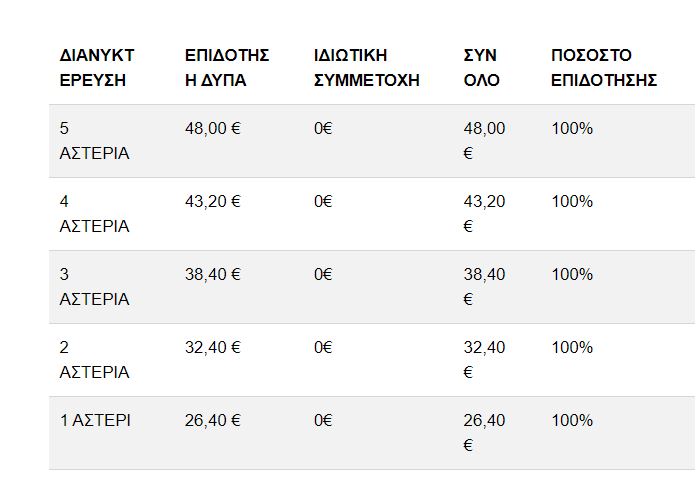Click the 48,00 € ΕΠΙΔΟΤΗΣΗ ΔΥΠΑ cell
This screenshot has height=479, width=697.
point(212,129)
